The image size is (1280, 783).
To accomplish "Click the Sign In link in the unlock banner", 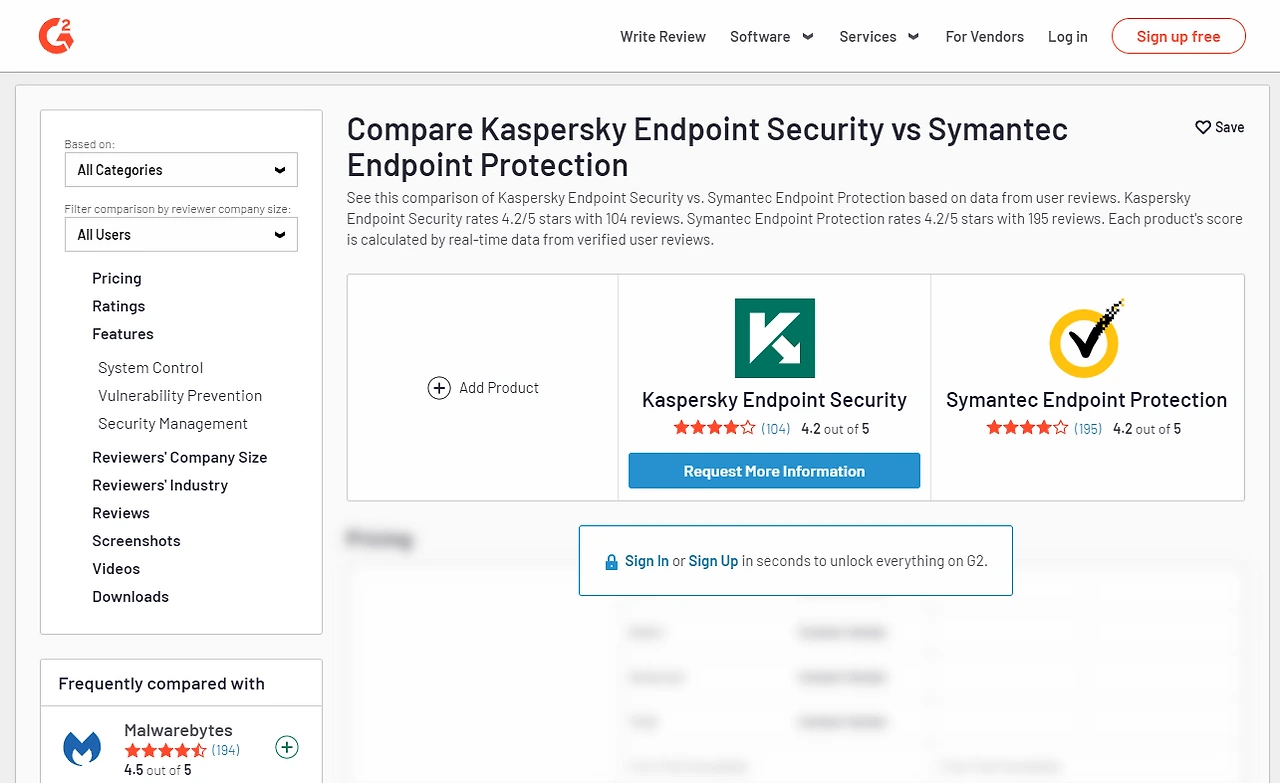I will [647, 561].
